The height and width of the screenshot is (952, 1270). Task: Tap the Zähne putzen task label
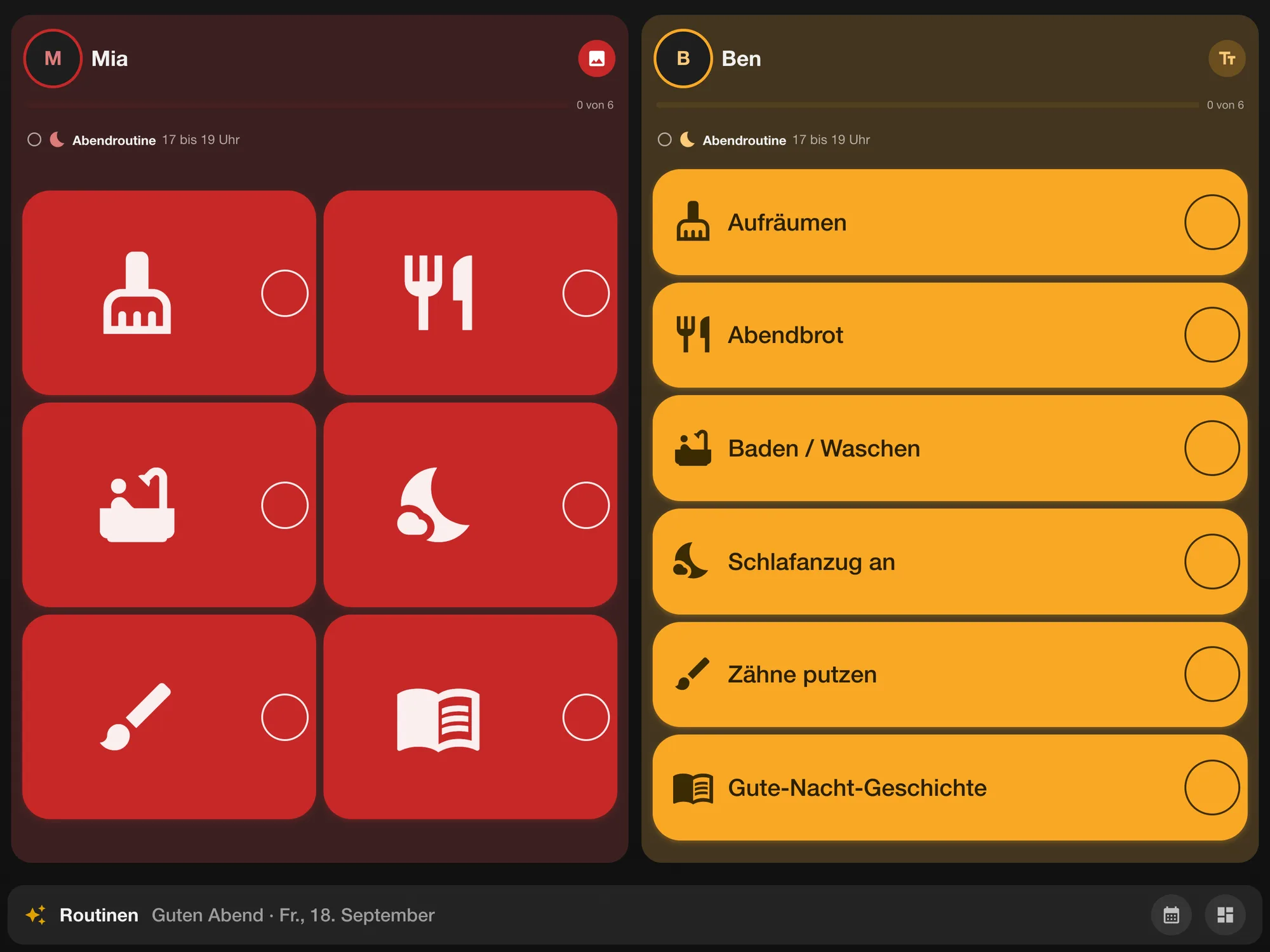coord(802,674)
